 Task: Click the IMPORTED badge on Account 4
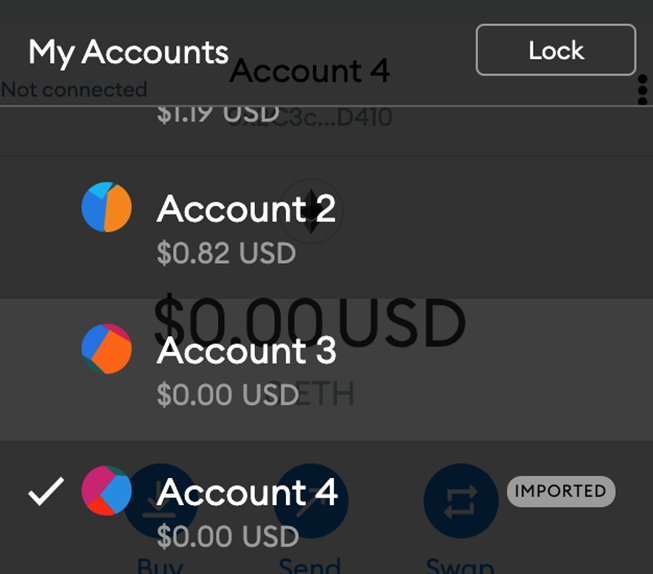(560, 491)
